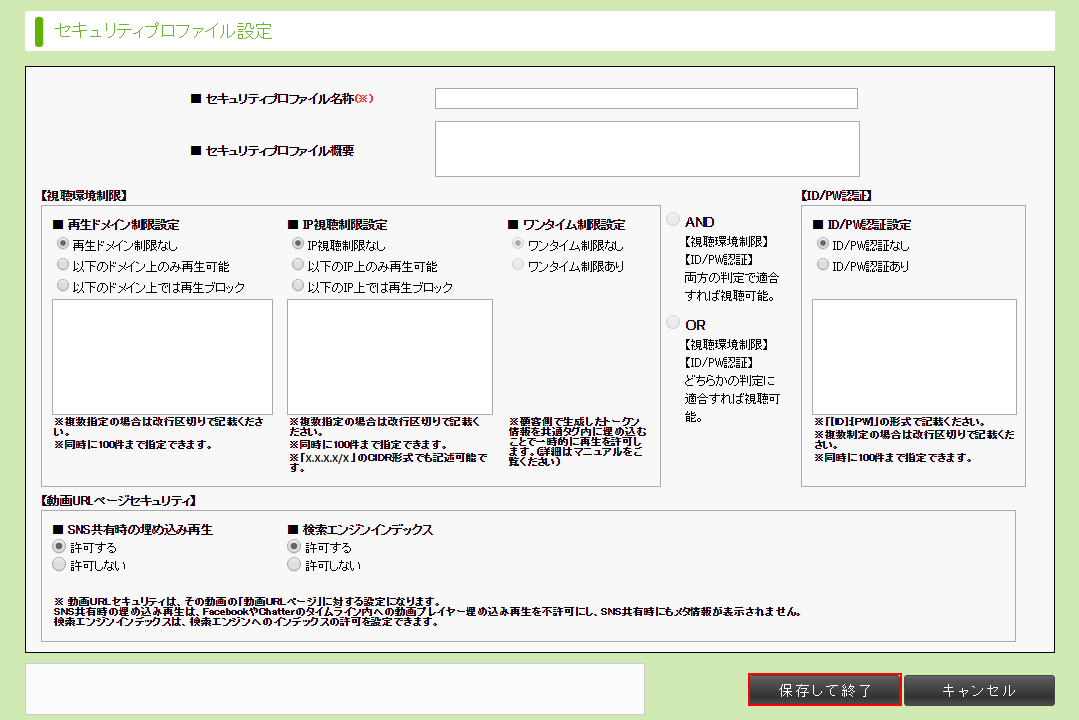Viewport: 1079px width, 720px height.
Task: Click the セキュリティプロファイル概要 text area
Action: coord(646,148)
